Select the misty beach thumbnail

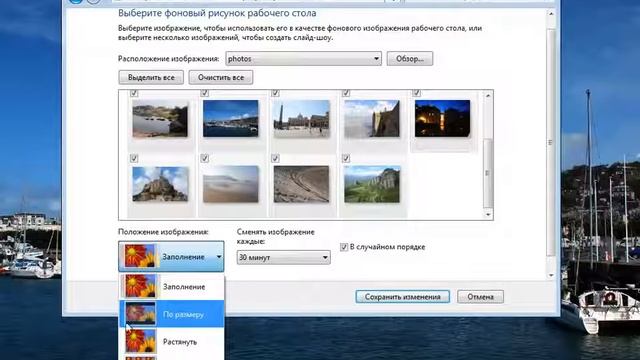click(x=231, y=184)
